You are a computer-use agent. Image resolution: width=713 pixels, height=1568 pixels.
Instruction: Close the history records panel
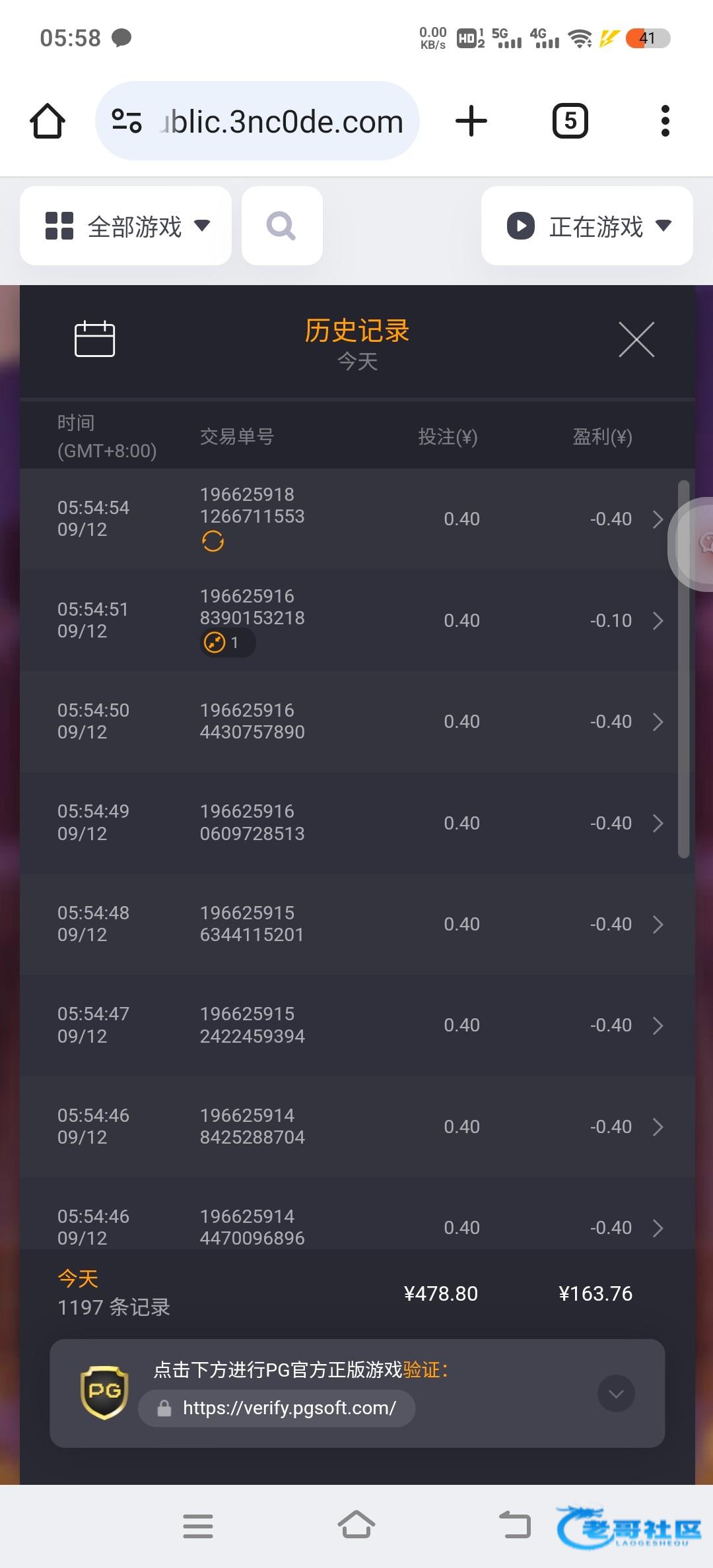coord(636,339)
